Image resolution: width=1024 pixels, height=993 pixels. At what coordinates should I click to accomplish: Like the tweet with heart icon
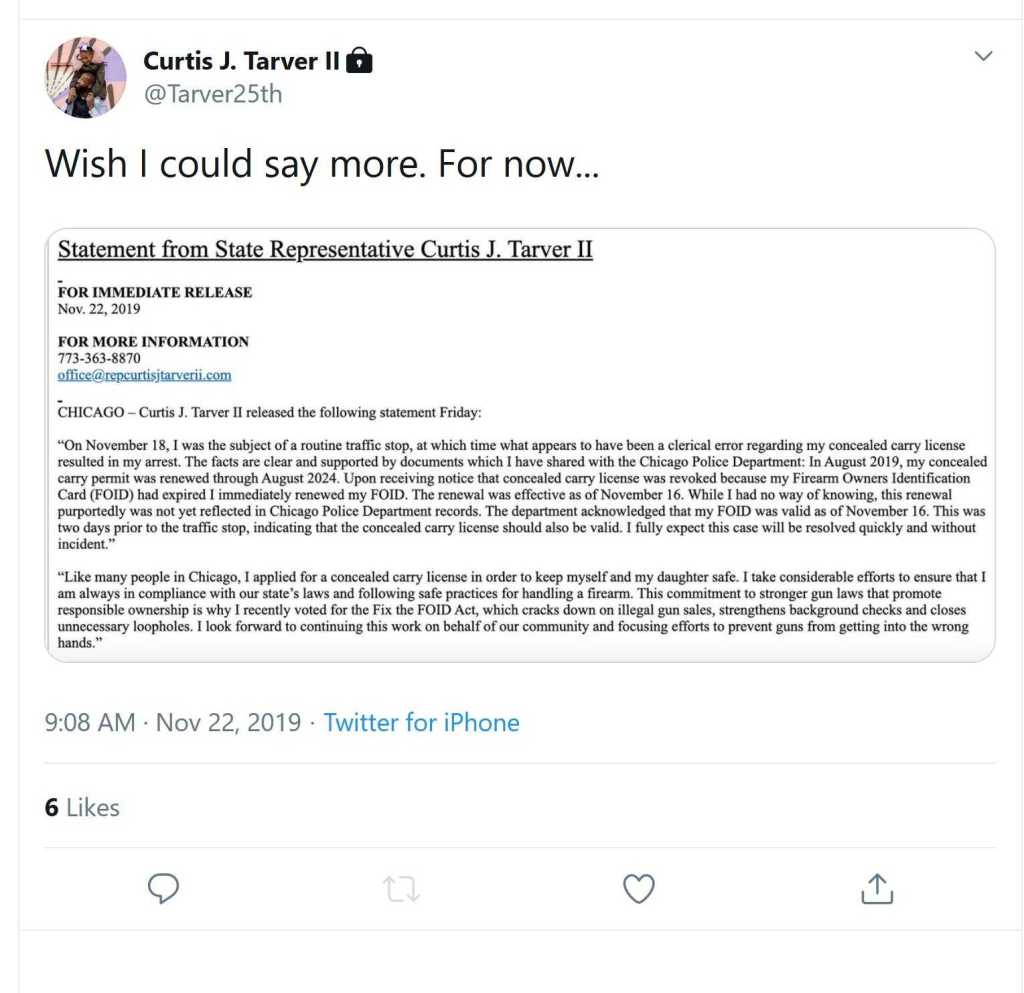[x=639, y=889]
